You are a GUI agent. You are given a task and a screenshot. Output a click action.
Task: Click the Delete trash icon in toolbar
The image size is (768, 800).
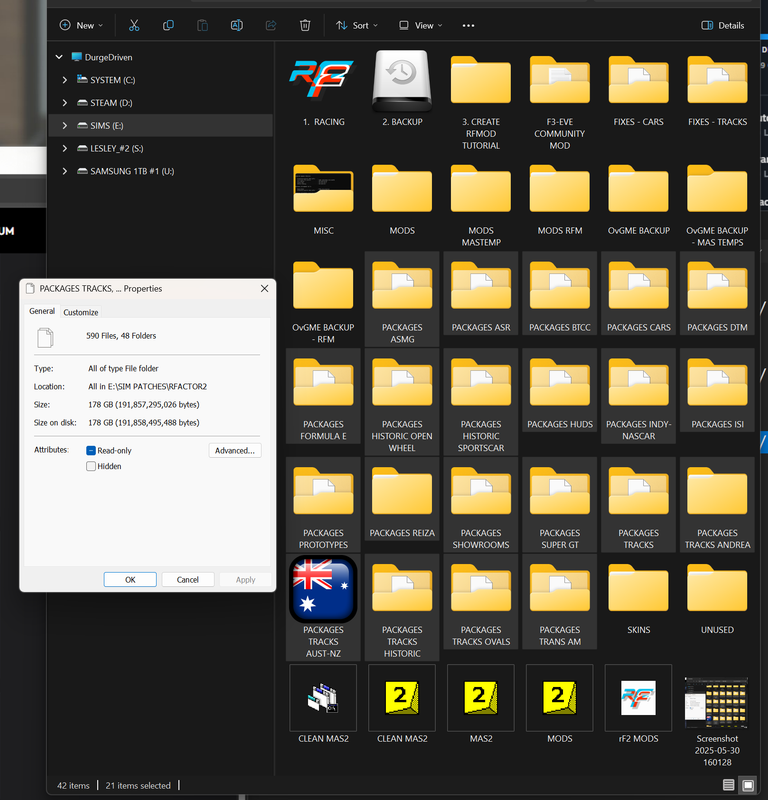point(305,26)
